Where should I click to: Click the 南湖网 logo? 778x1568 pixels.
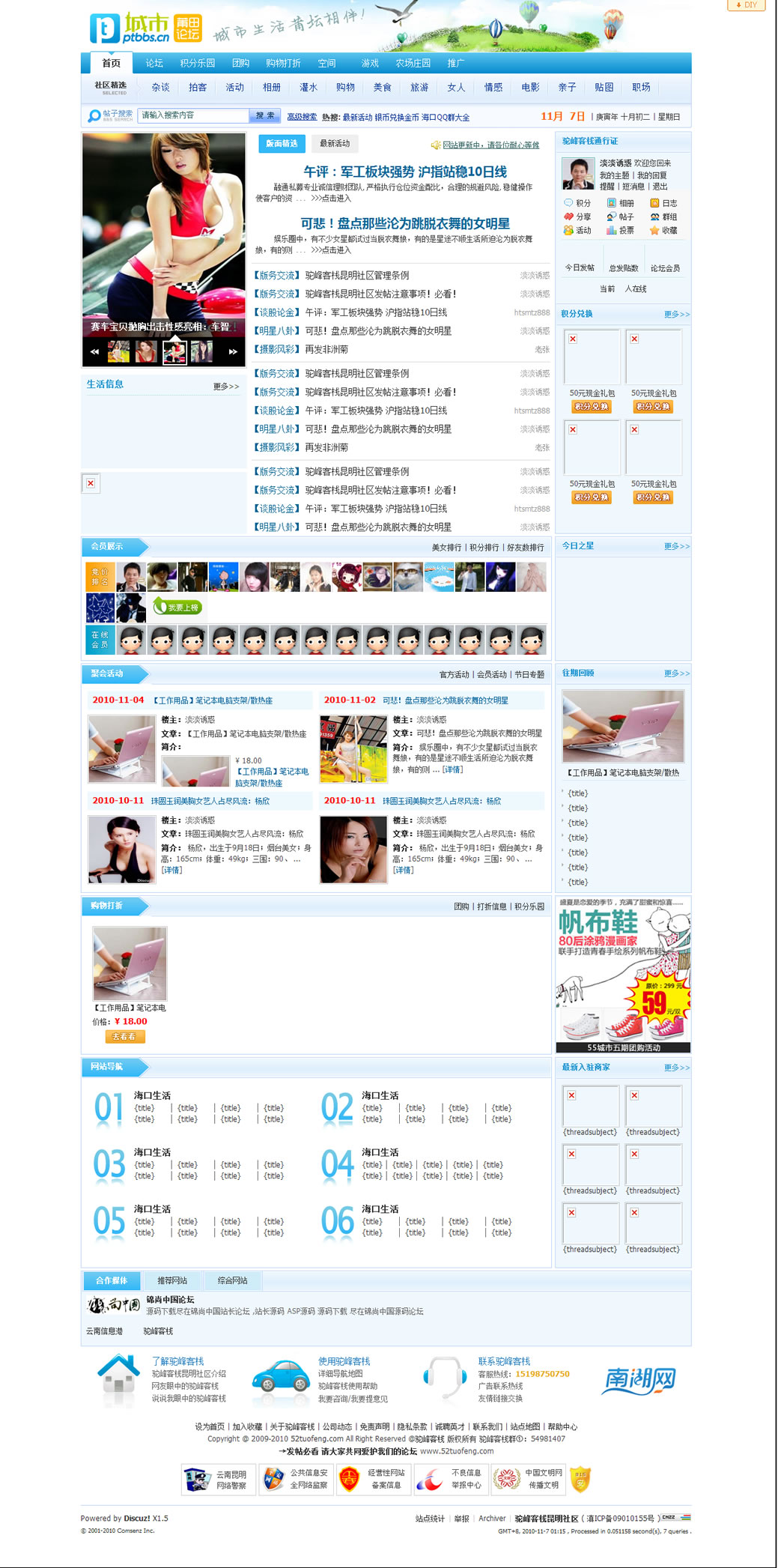coord(640,1379)
